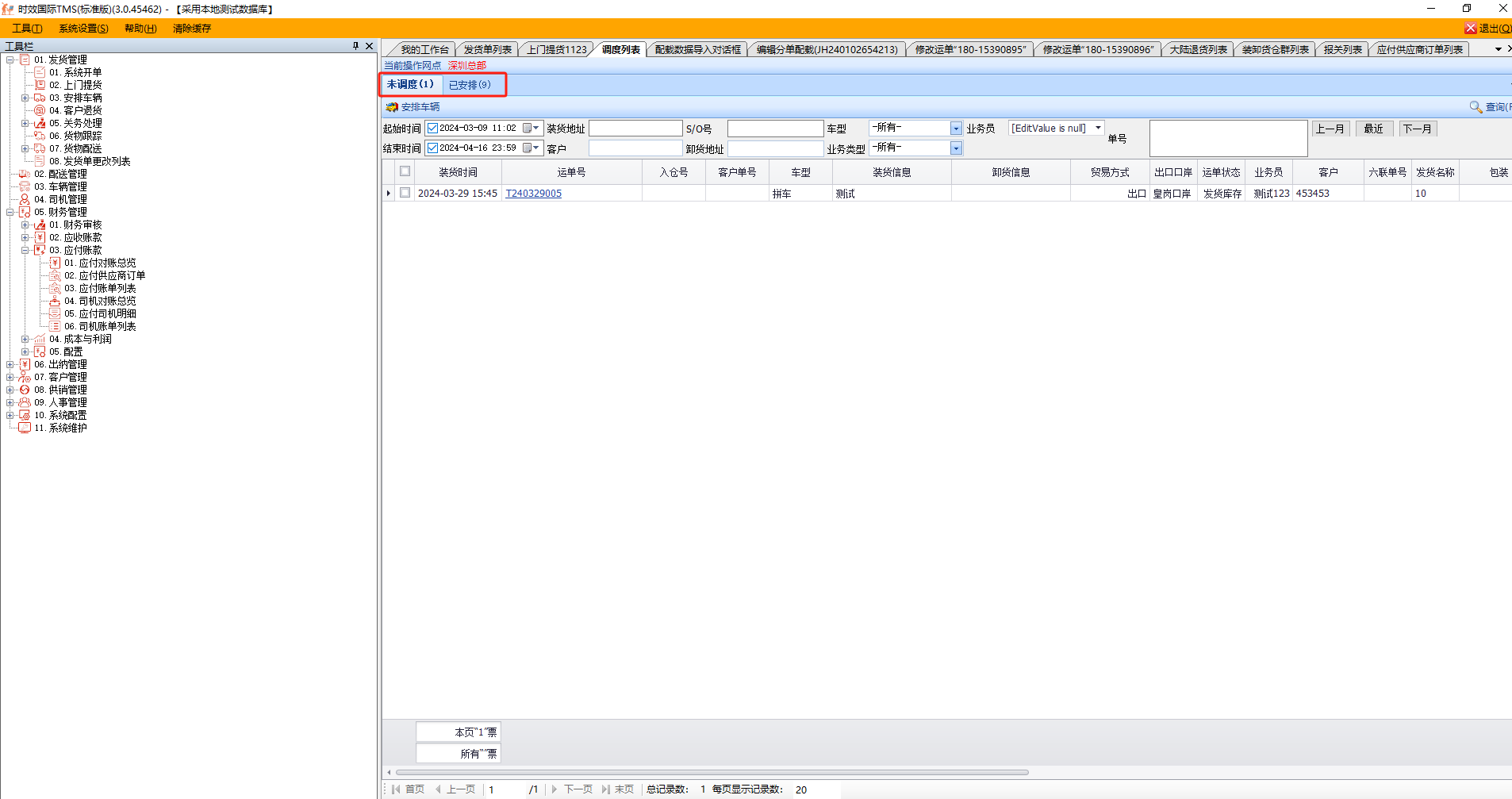Click the red exit icon 退出
1512x799 pixels.
coord(1470,29)
